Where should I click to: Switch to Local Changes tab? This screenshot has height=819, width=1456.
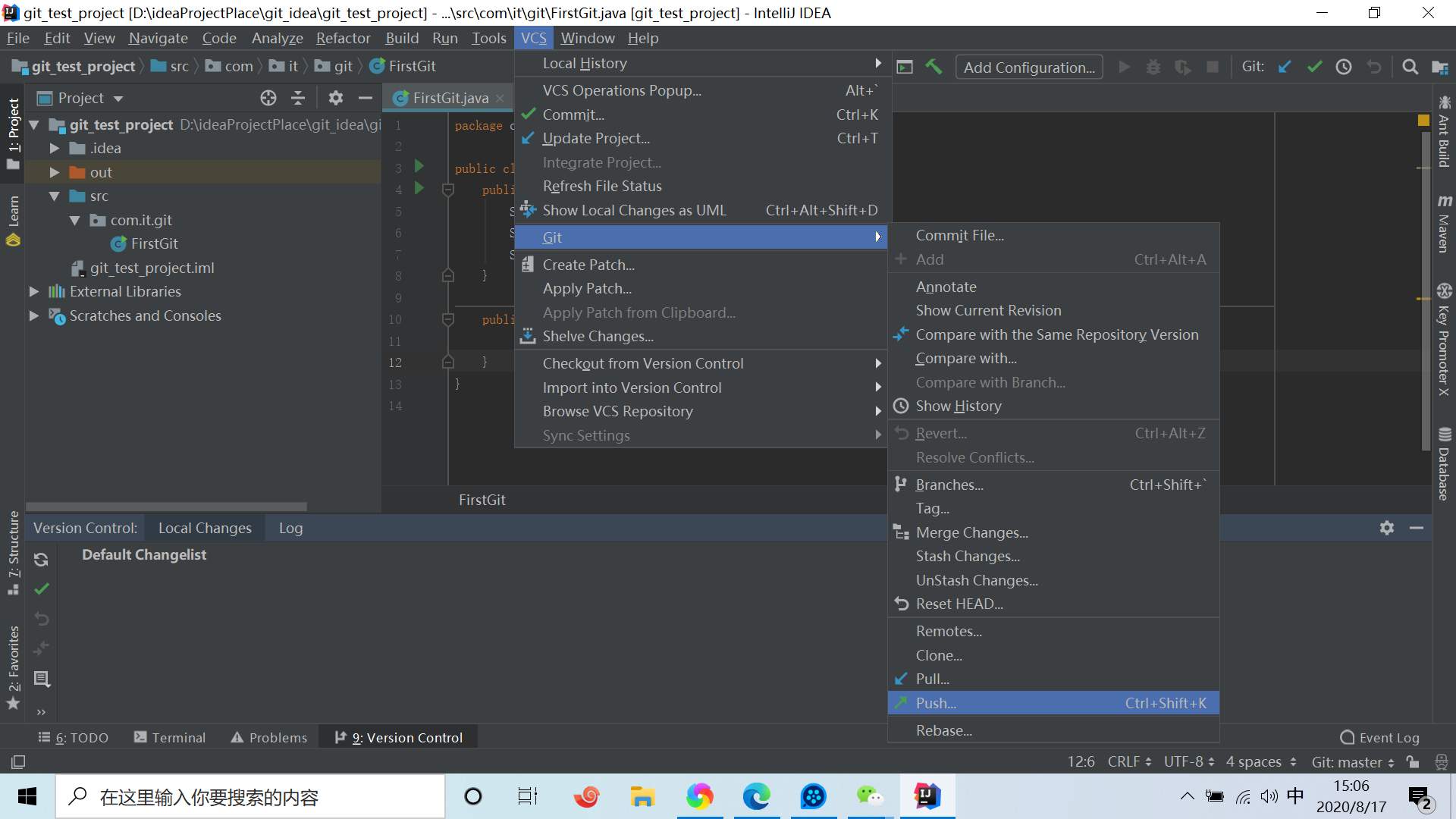[x=205, y=528]
